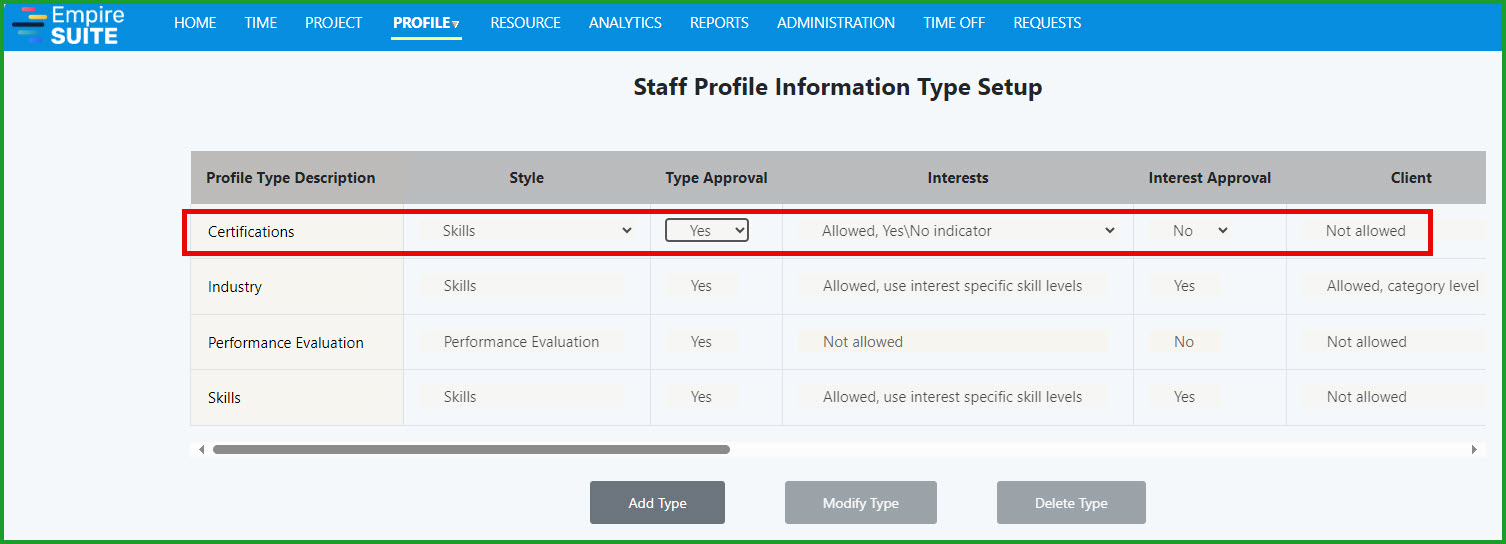Open the Interest Approval dropdown for Certifications

[1200, 231]
